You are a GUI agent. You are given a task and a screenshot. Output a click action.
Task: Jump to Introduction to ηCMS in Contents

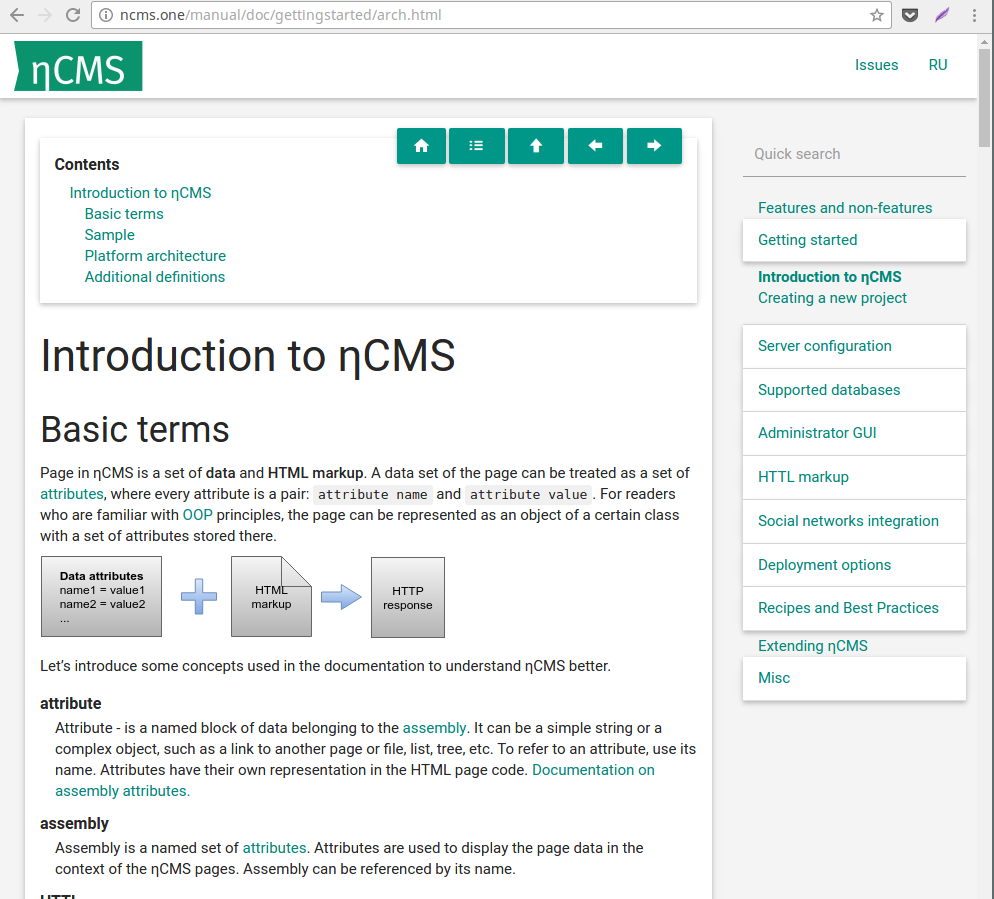(x=140, y=193)
